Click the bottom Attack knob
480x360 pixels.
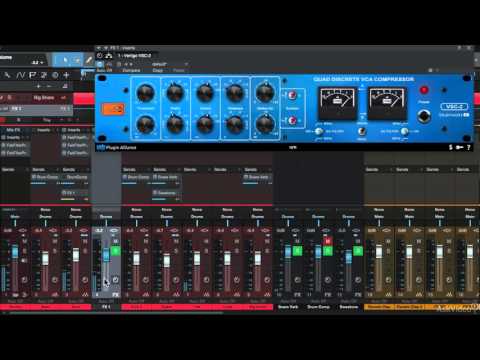coord(205,124)
